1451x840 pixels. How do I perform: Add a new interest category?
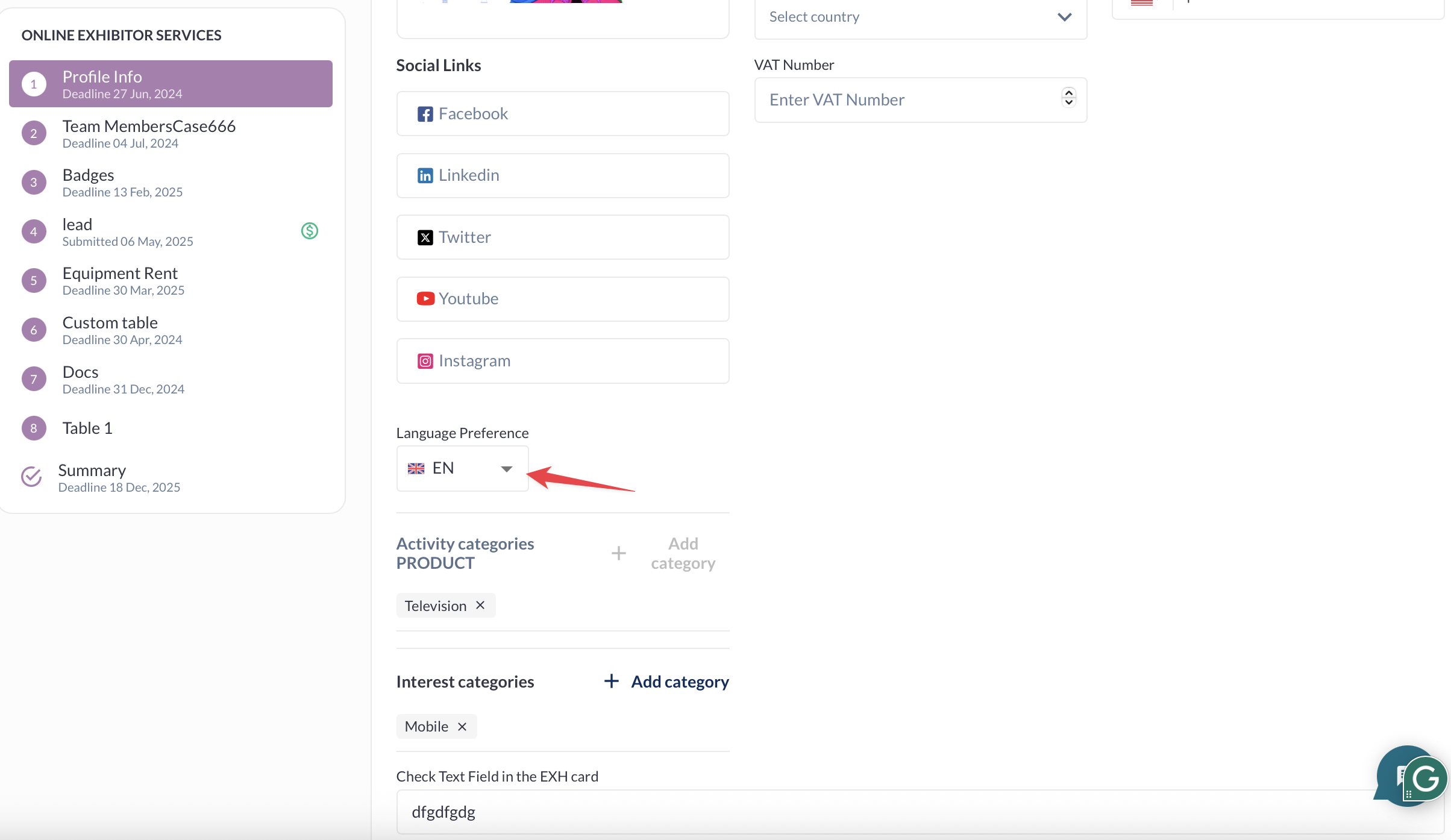point(666,682)
